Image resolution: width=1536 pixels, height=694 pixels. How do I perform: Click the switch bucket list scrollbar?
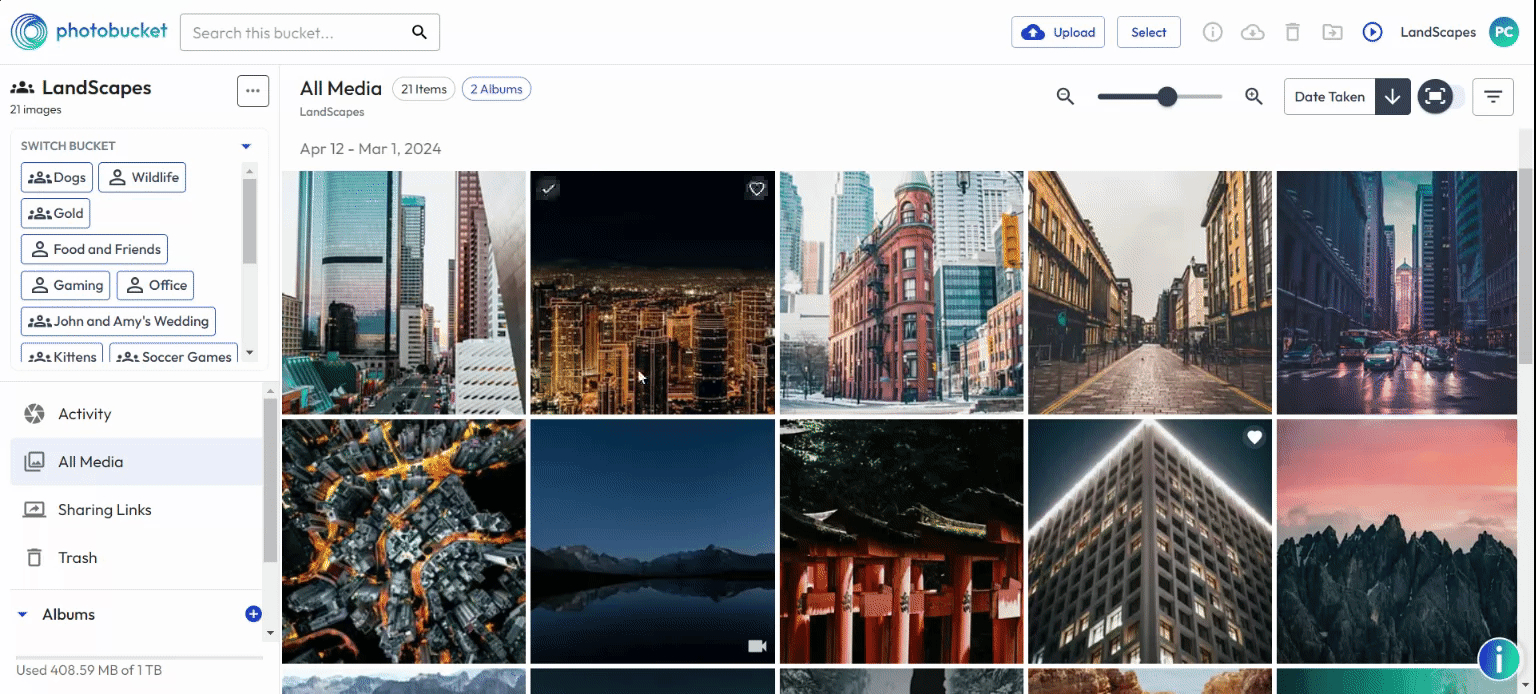(x=250, y=222)
